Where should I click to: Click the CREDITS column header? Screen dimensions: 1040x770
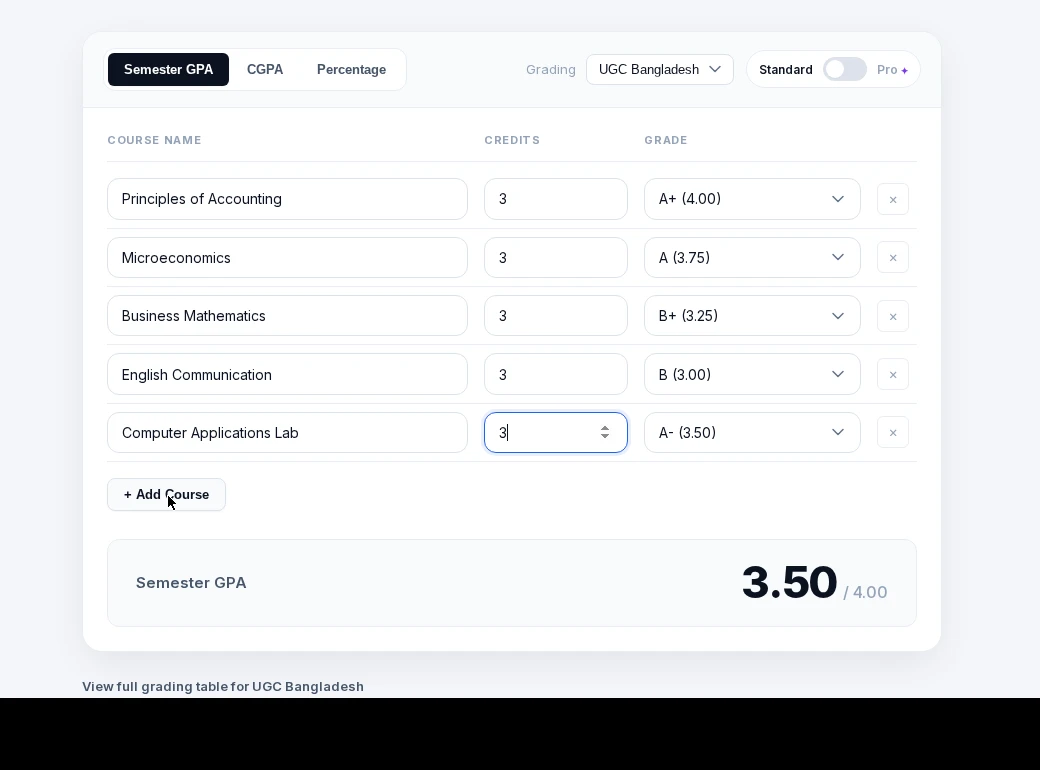[512, 140]
